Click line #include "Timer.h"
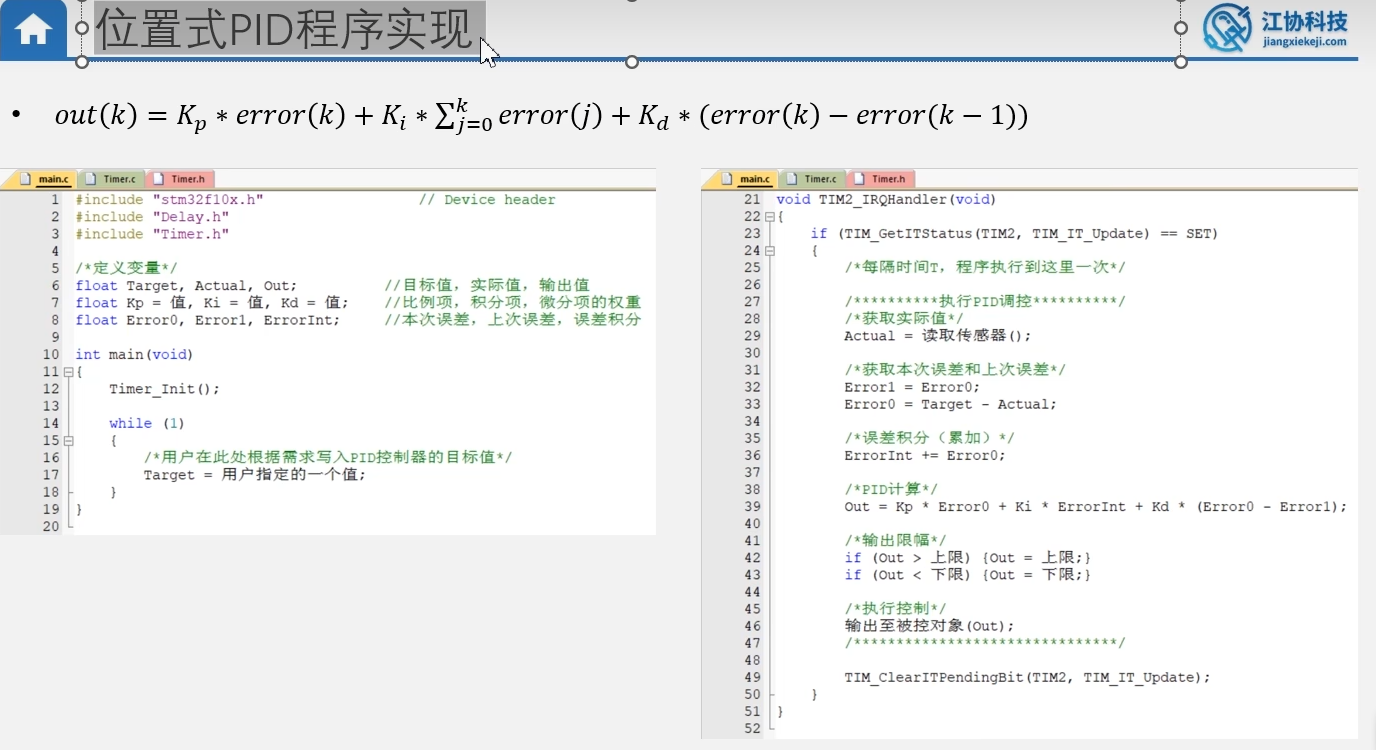Screen dimensions: 1376x750 (152, 234)
